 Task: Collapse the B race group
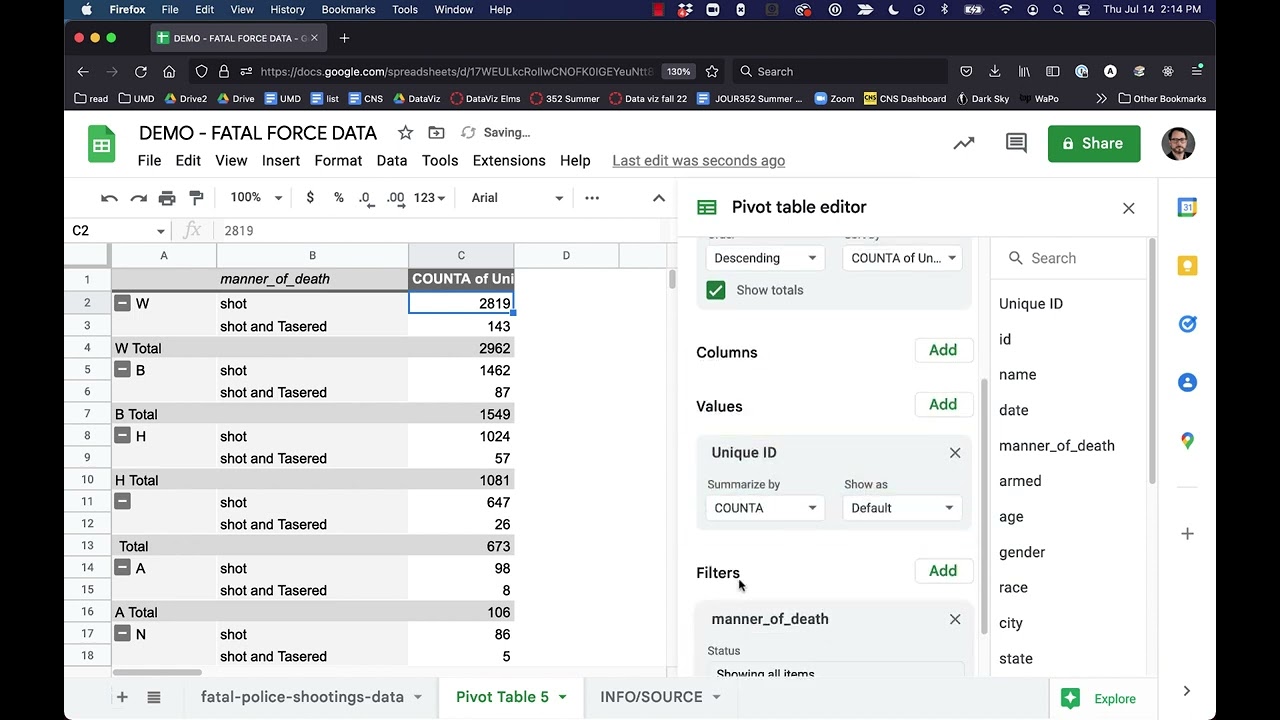(122, 370)
